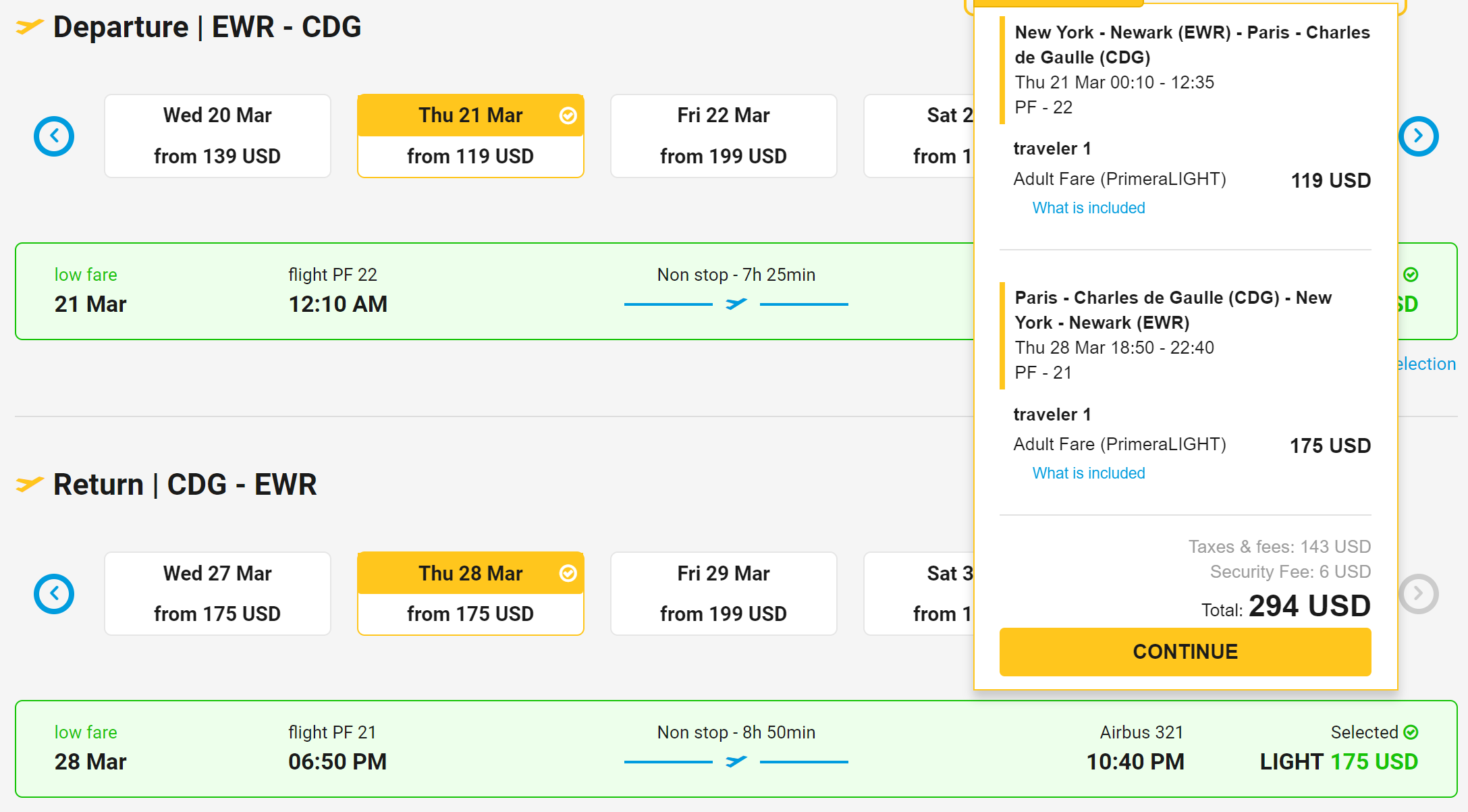Toggle Selected check on return flight PF 21
1468x812 pixels.
click(x=1411, y=732)
